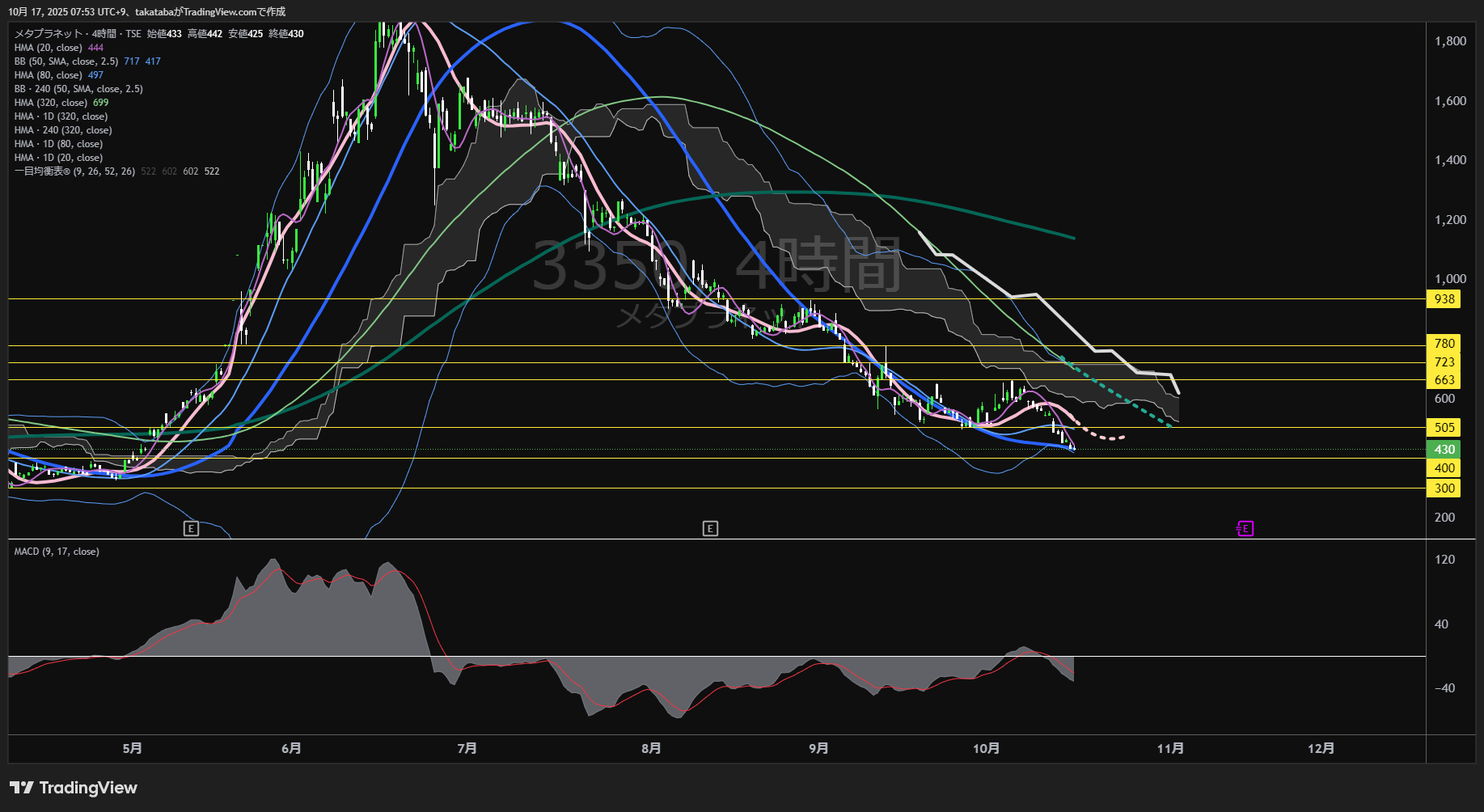Click the メタプラネット symbol title
The width and height of the screenshot is (1484, 812).
(49, 34)
